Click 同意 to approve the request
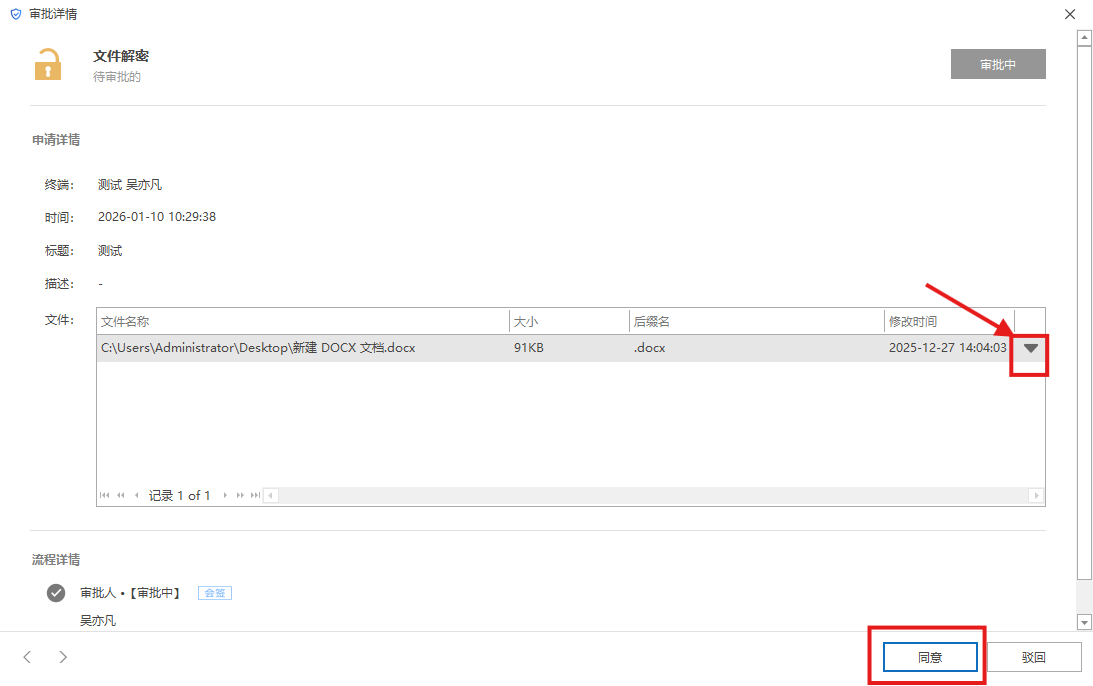Image resolution: width=1093 pixels, height=686 pixels. pyautogui.click(x=929, y=657)
